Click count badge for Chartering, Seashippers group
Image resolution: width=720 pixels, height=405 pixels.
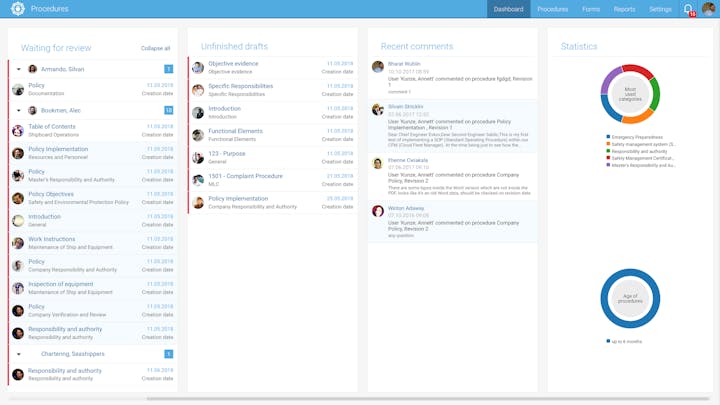tap(169, 354)
